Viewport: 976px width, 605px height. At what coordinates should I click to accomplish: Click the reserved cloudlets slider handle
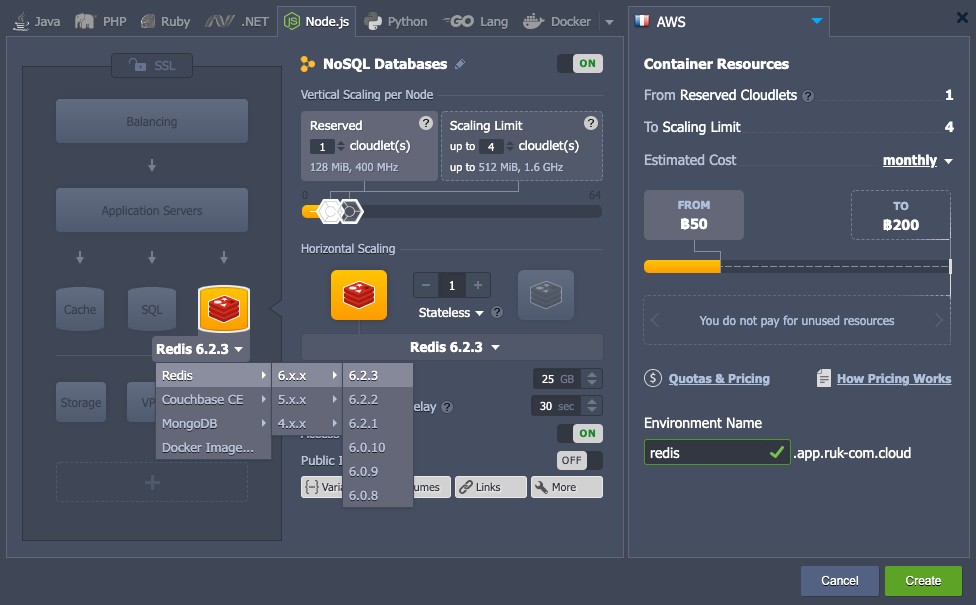(329, 212)
